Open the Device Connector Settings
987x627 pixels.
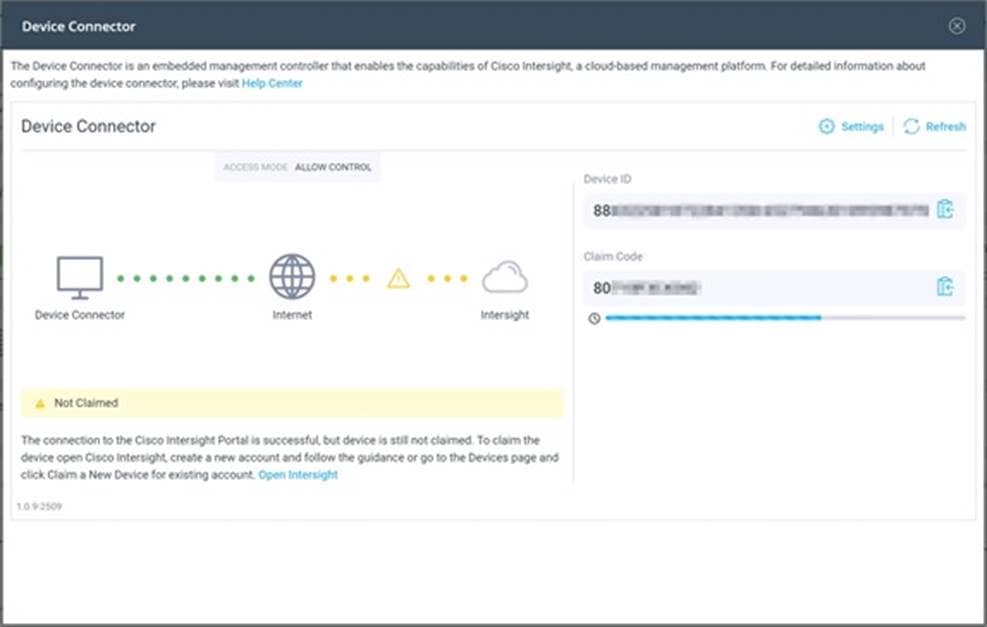tap(851, 127)
